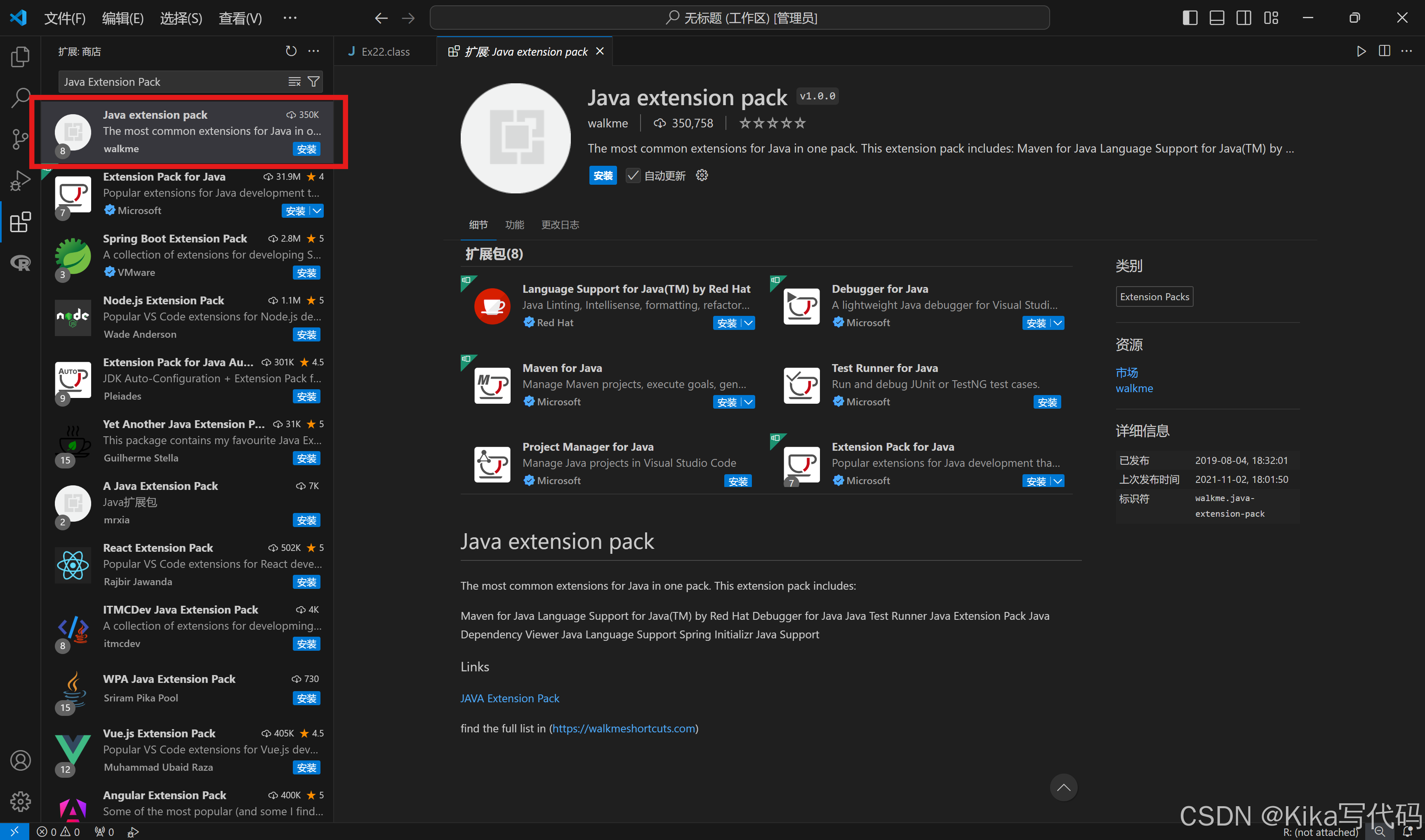
Task: Expand install dropdown for Debugger for Java
Action: [x=1058, y=323]
